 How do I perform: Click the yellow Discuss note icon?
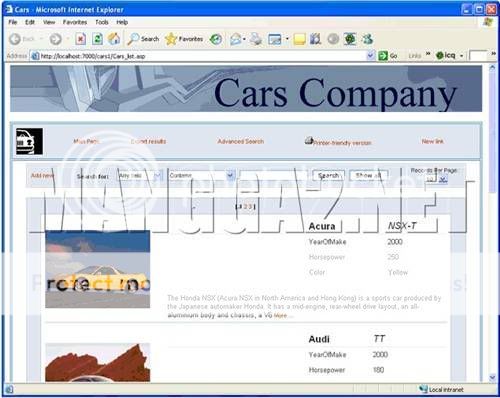(299, 39)
